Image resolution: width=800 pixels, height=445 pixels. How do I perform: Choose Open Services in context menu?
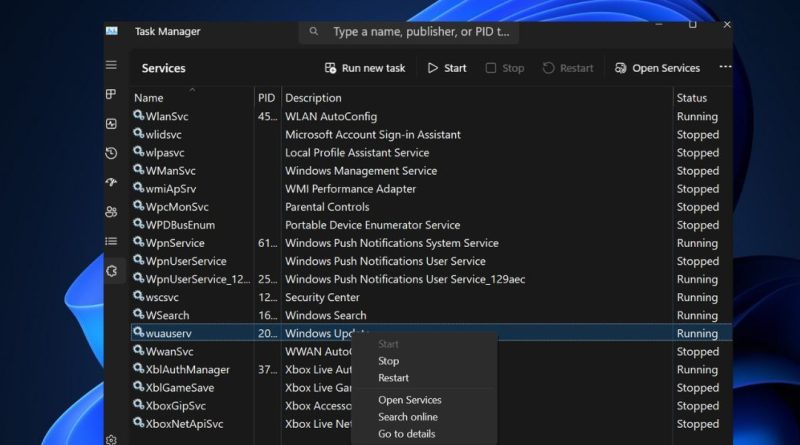(410, 400)
